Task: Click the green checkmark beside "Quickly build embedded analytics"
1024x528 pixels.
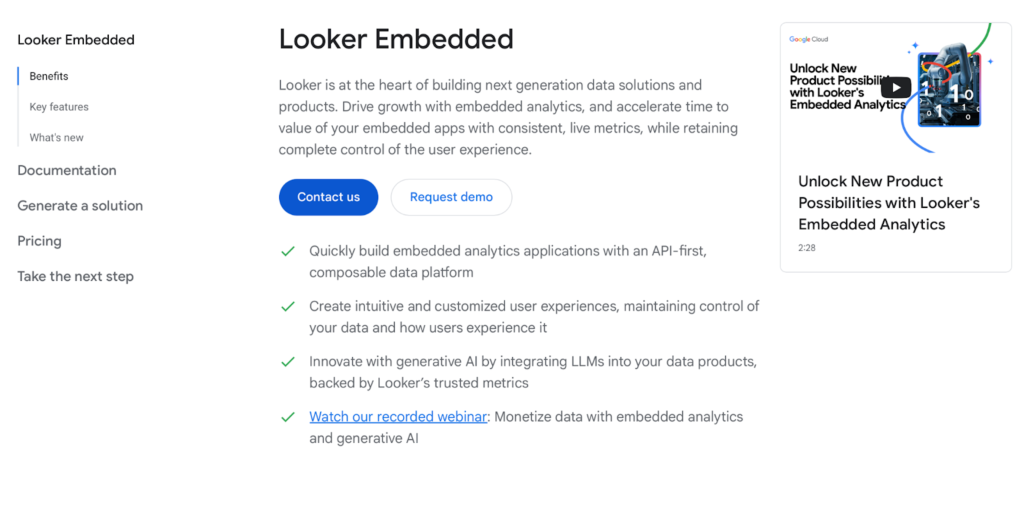Action: coord(288,251)
